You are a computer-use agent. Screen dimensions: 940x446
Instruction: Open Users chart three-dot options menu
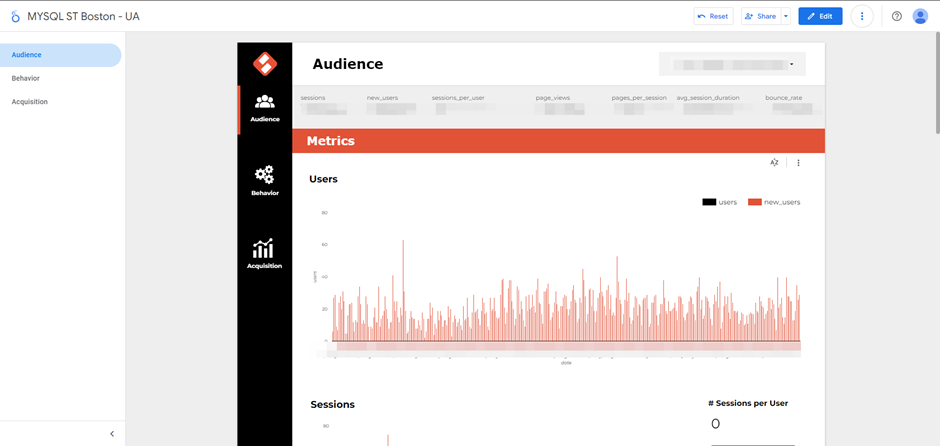coord(798,162)
